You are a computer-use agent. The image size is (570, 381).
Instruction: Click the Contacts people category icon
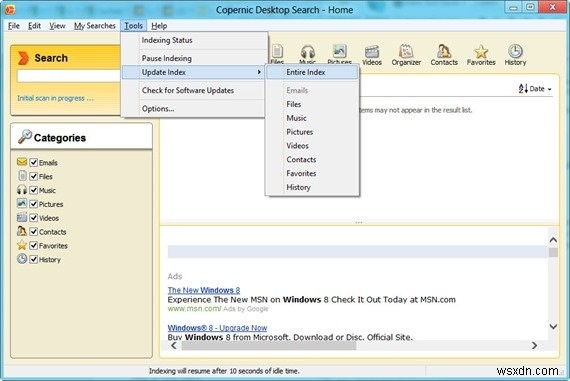[22, 231]
